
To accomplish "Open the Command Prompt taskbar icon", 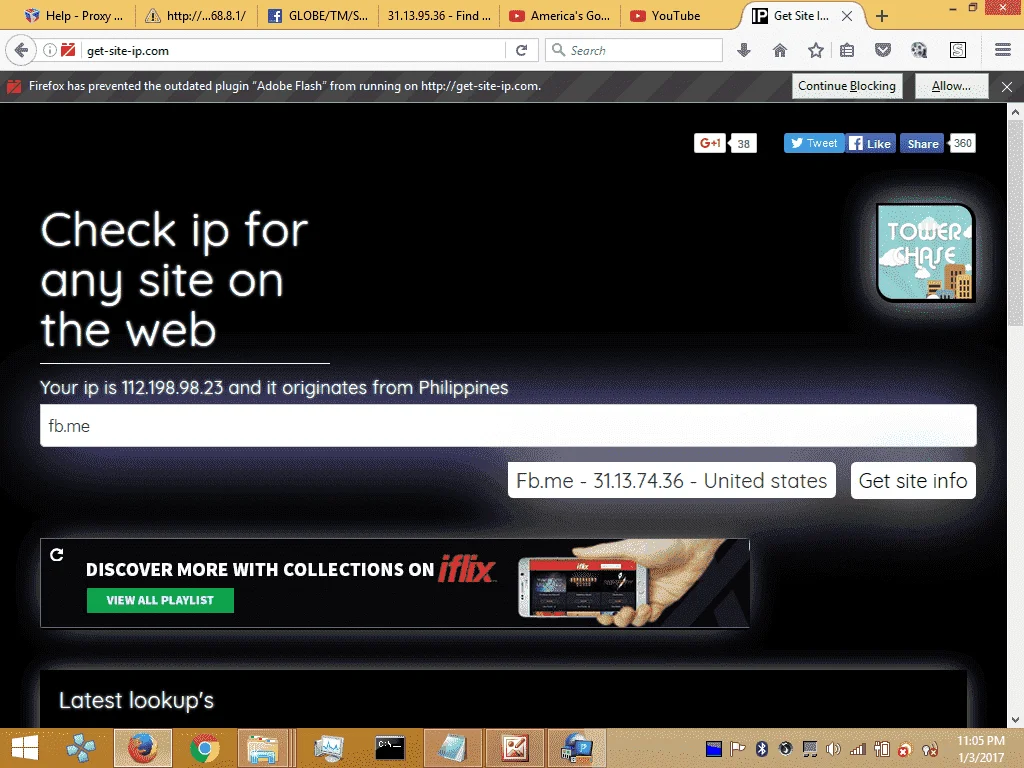I will click(390, 748).
